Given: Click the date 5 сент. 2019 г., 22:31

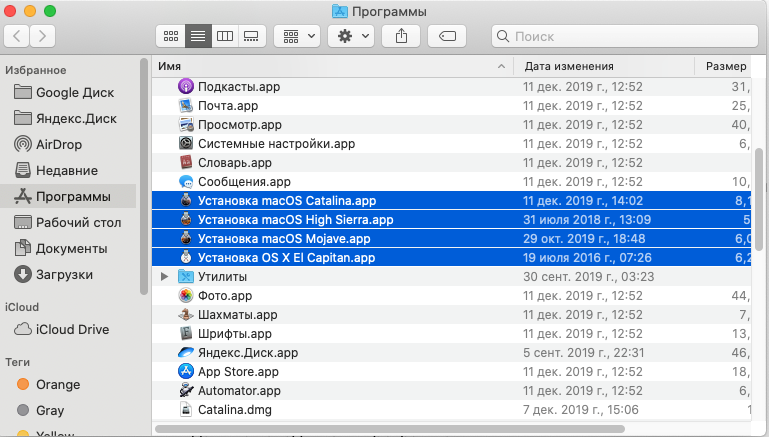Looking at the screenshot, I should 584,353.
